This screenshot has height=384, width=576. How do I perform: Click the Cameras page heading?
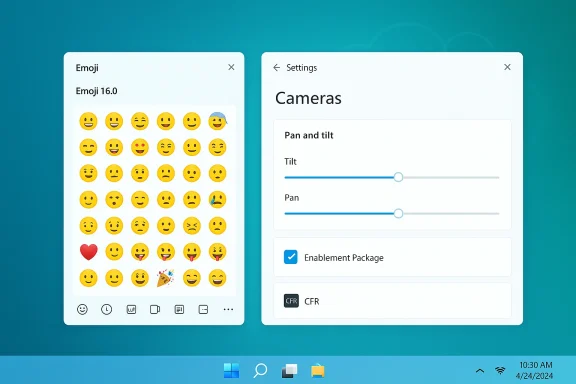point(308,98)
